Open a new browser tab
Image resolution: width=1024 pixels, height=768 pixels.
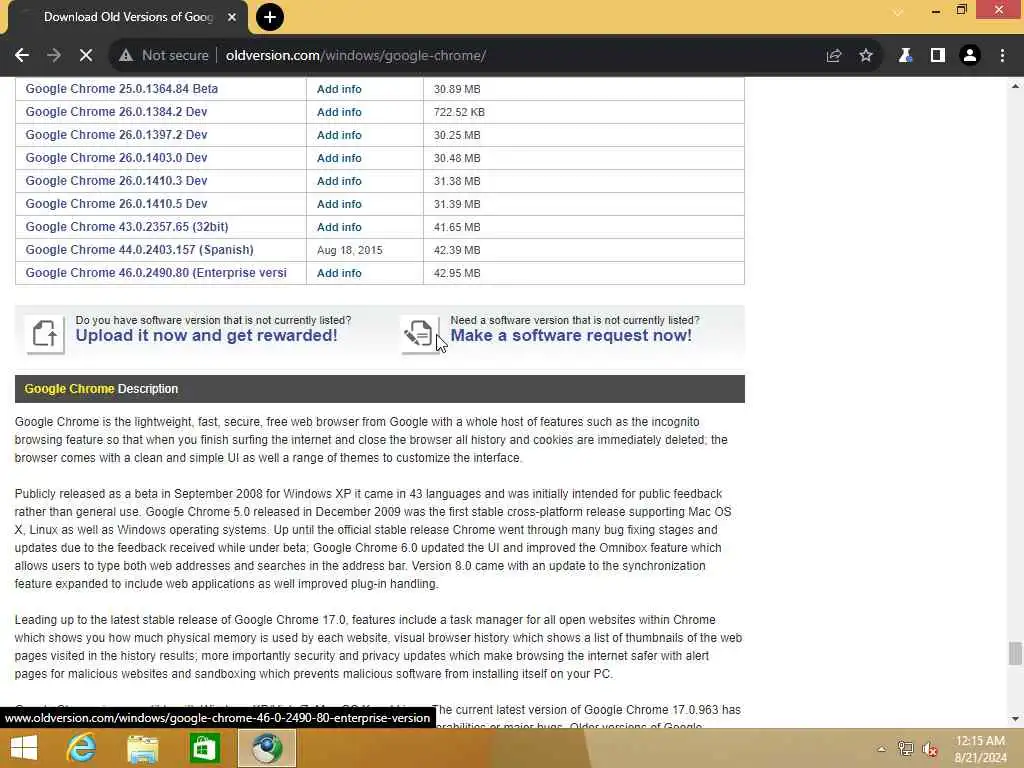point(270,17)
